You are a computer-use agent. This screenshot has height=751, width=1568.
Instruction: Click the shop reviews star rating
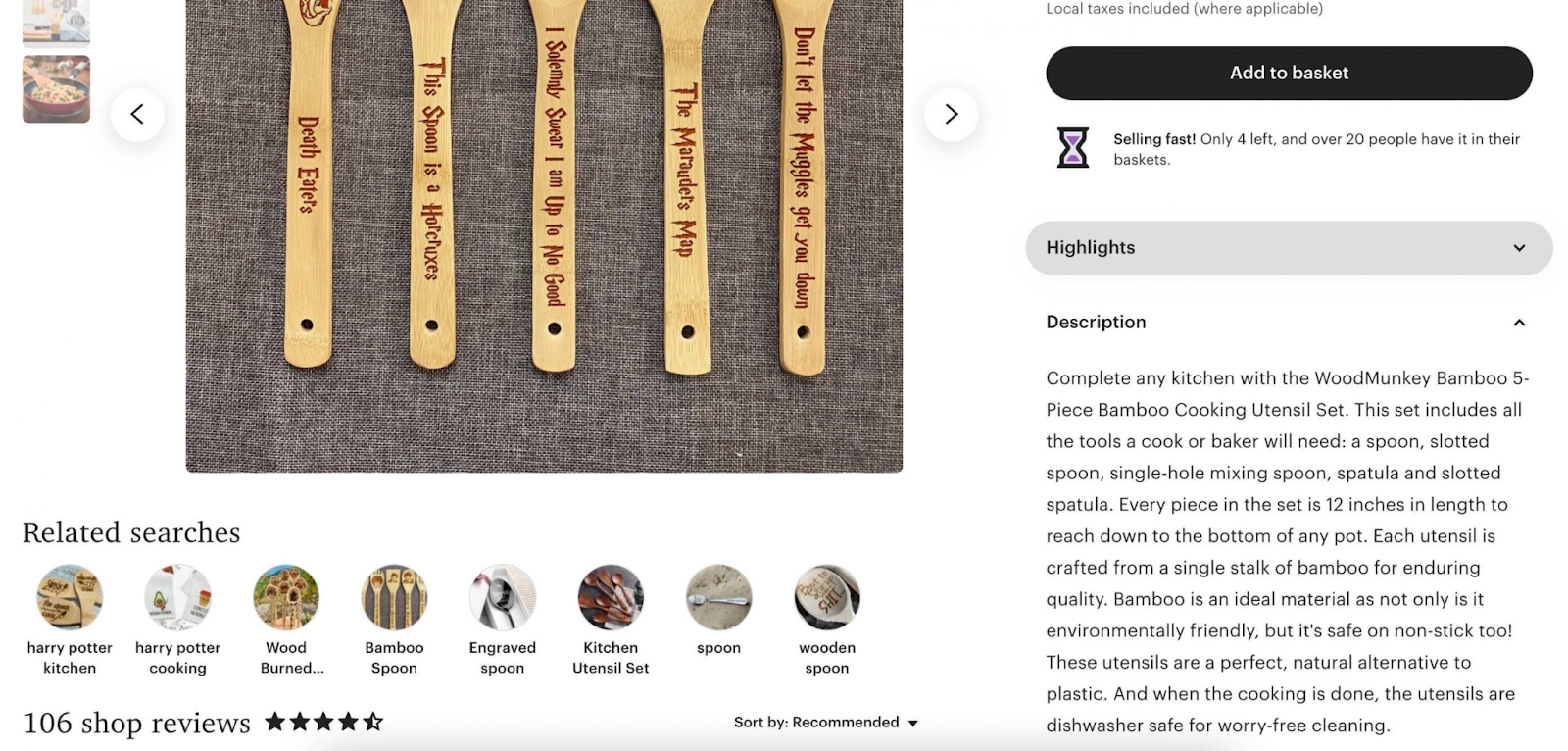[x=323, y=723]
